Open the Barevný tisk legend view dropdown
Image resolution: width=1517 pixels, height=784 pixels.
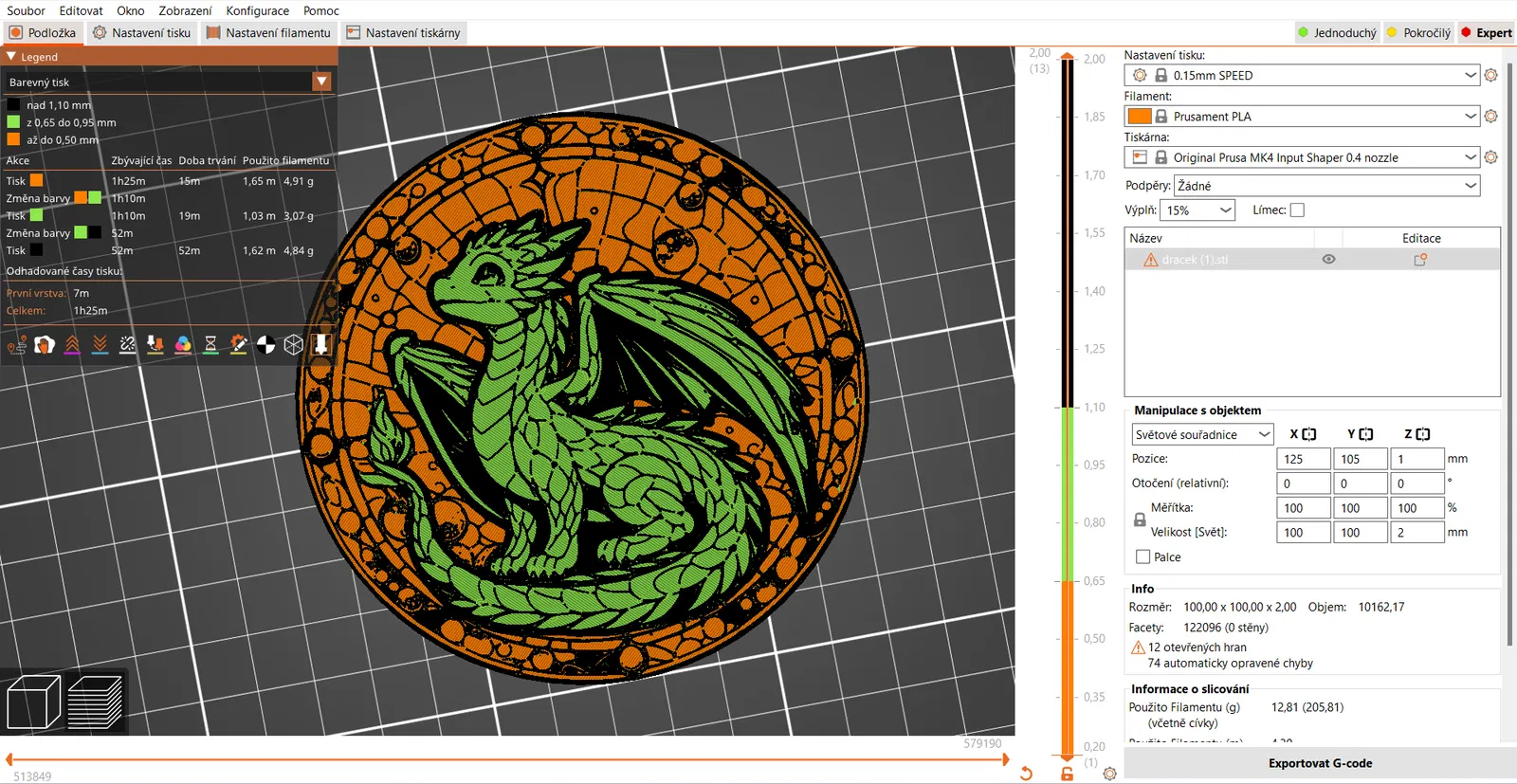[x=168, y=82]
